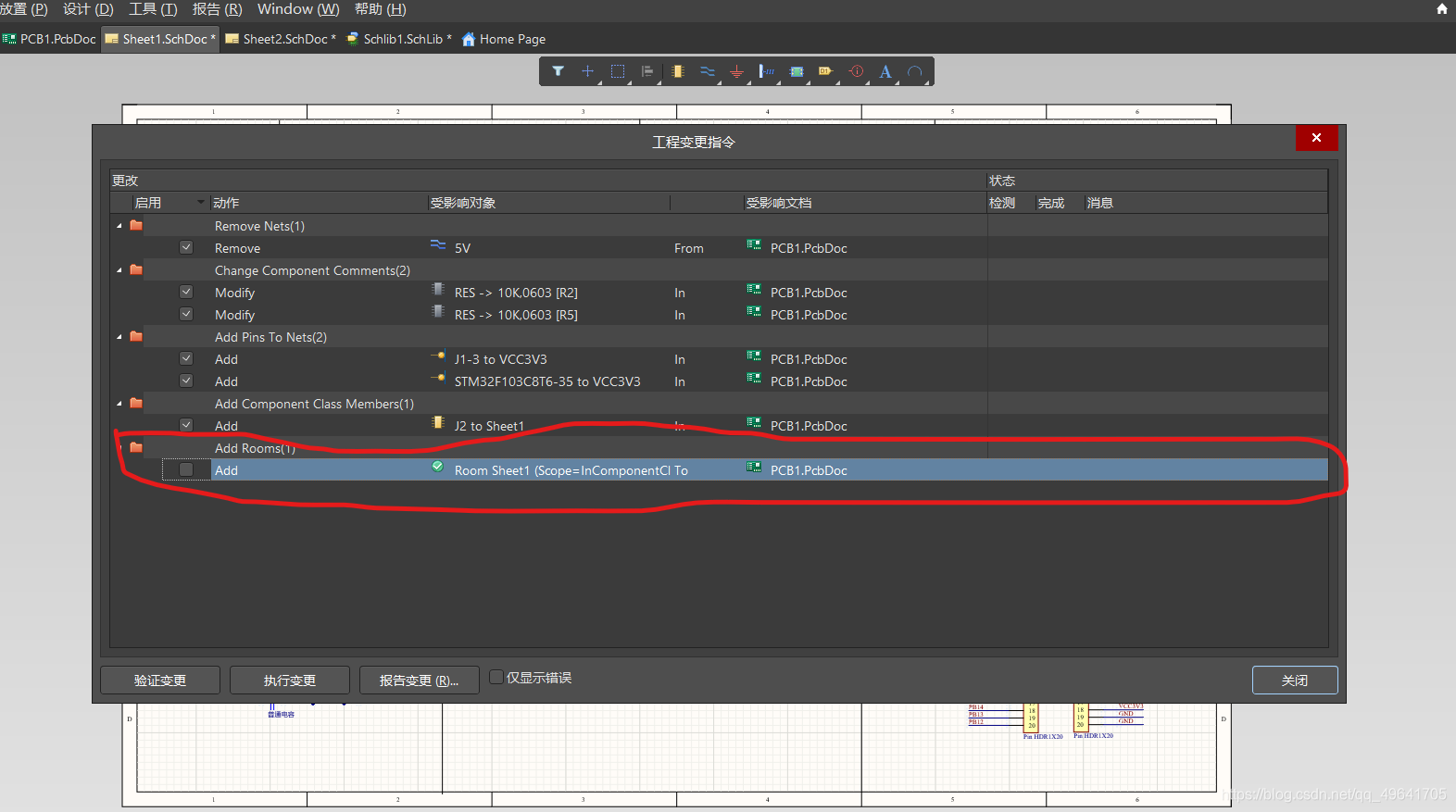Click the home icon in the menu bar
Screen dimensions: 1456x812
tap(1441, 8)
